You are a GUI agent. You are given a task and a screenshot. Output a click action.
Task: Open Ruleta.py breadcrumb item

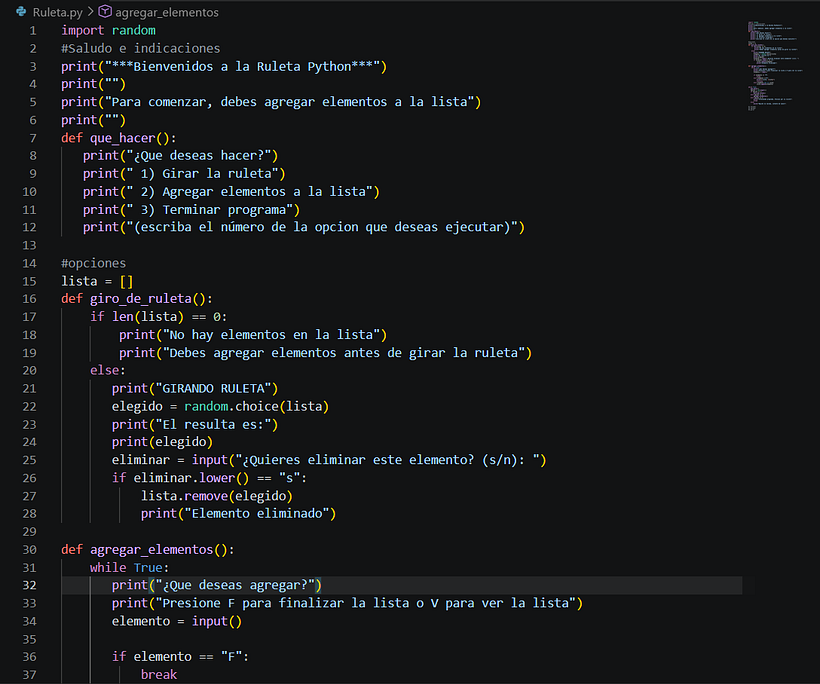point(58,12)
